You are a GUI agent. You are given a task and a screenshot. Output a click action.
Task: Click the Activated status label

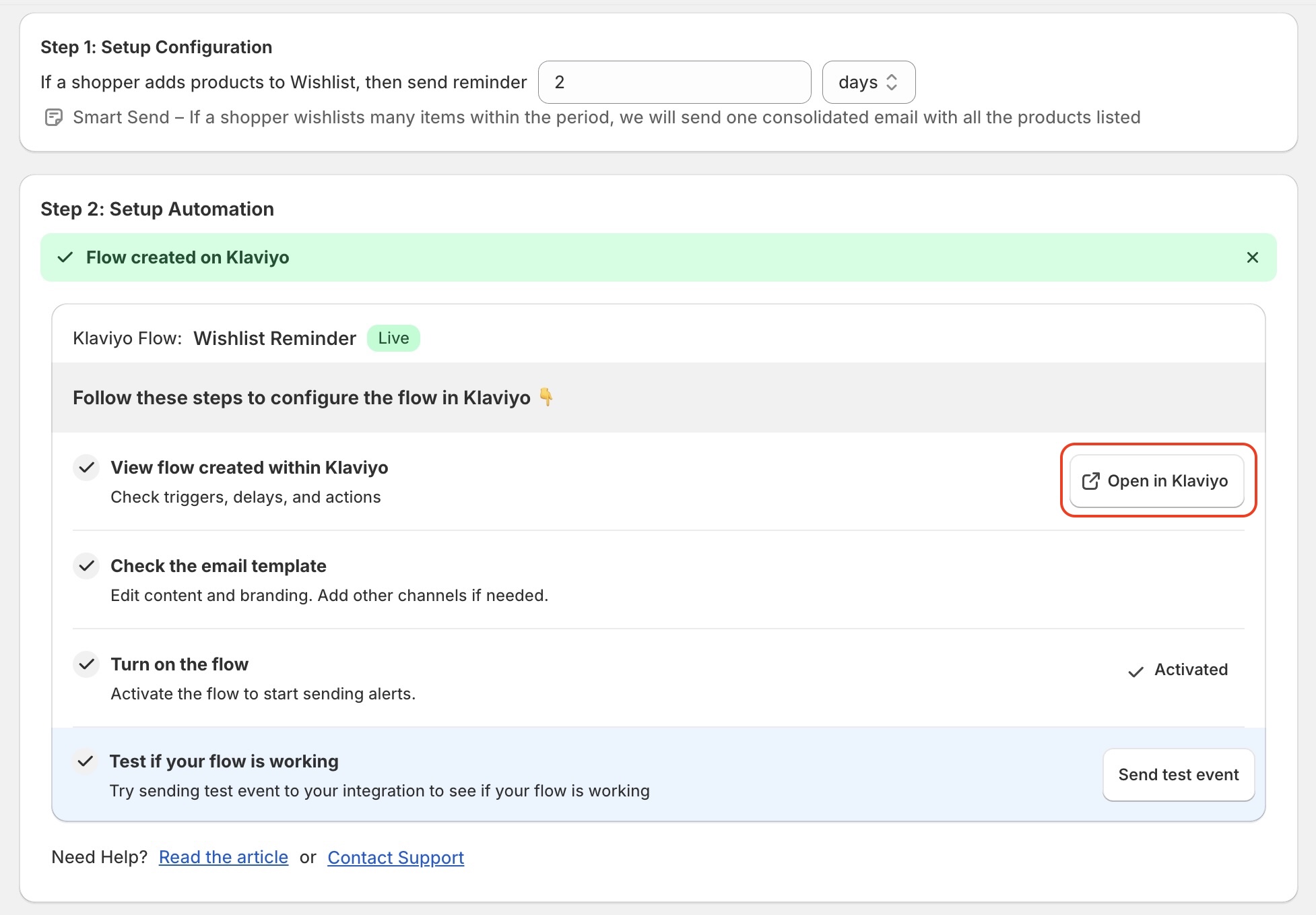(1178, 670)
